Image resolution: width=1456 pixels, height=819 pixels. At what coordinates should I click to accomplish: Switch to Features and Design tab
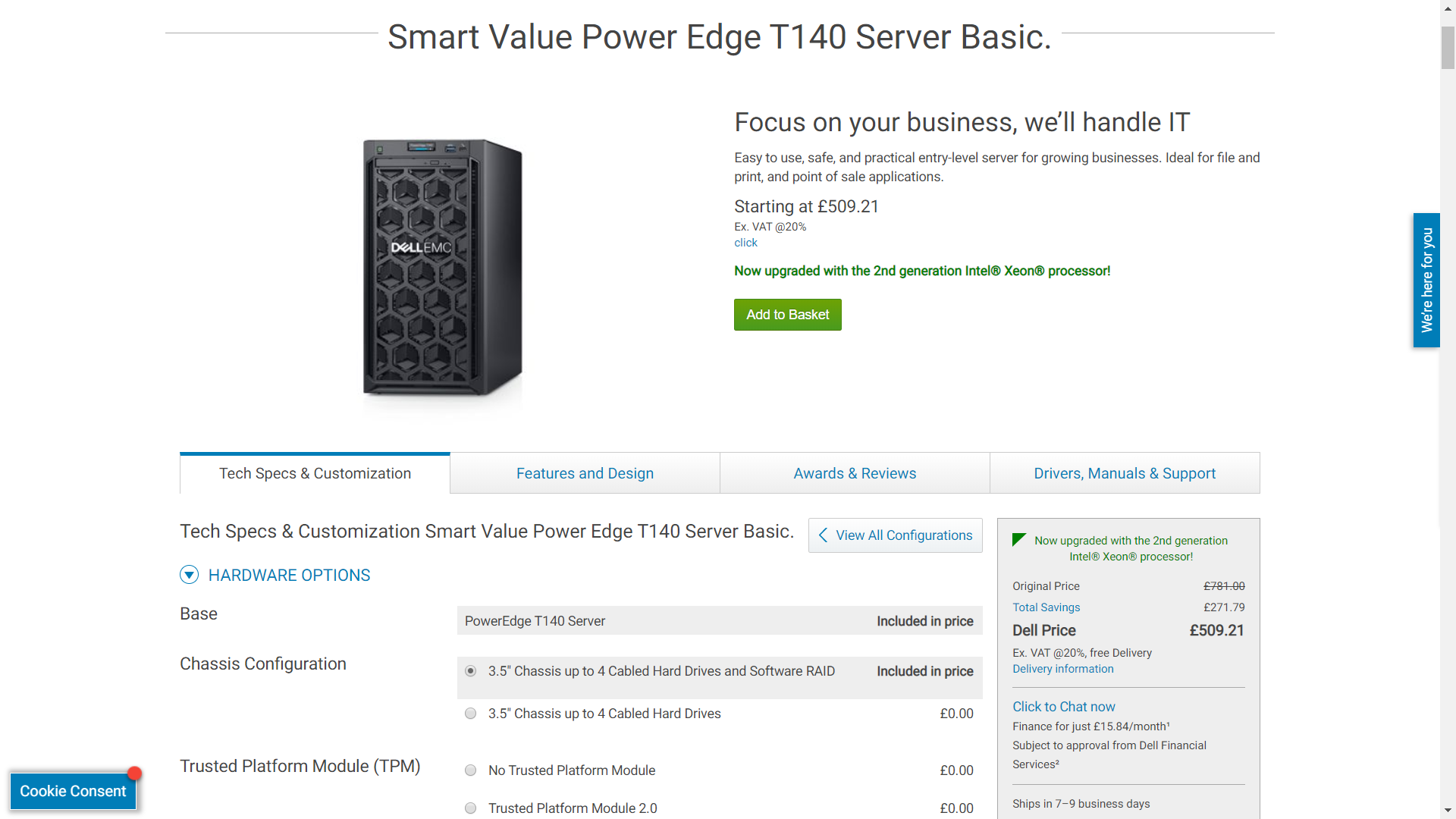coord(585,473)
